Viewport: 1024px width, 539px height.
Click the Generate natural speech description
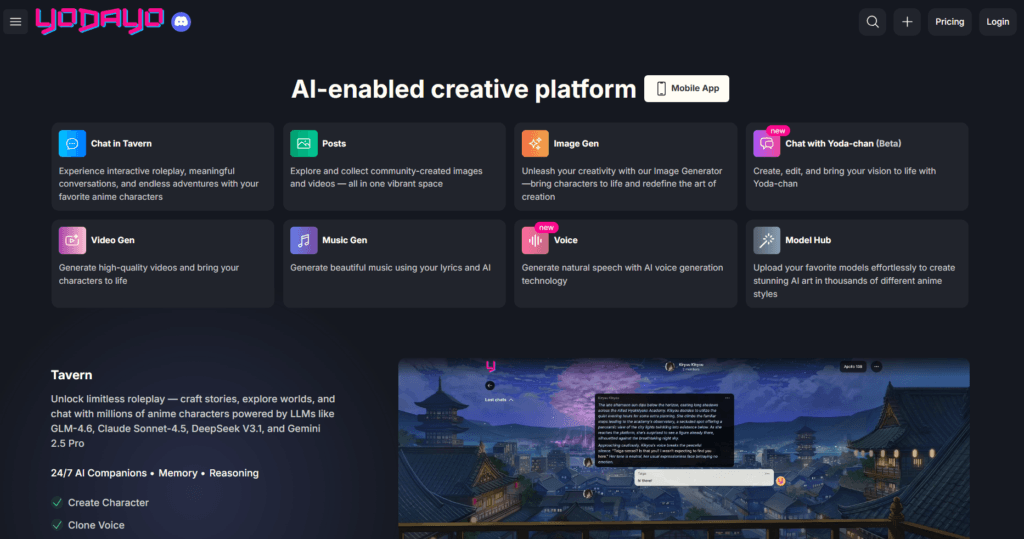point(622,274)
